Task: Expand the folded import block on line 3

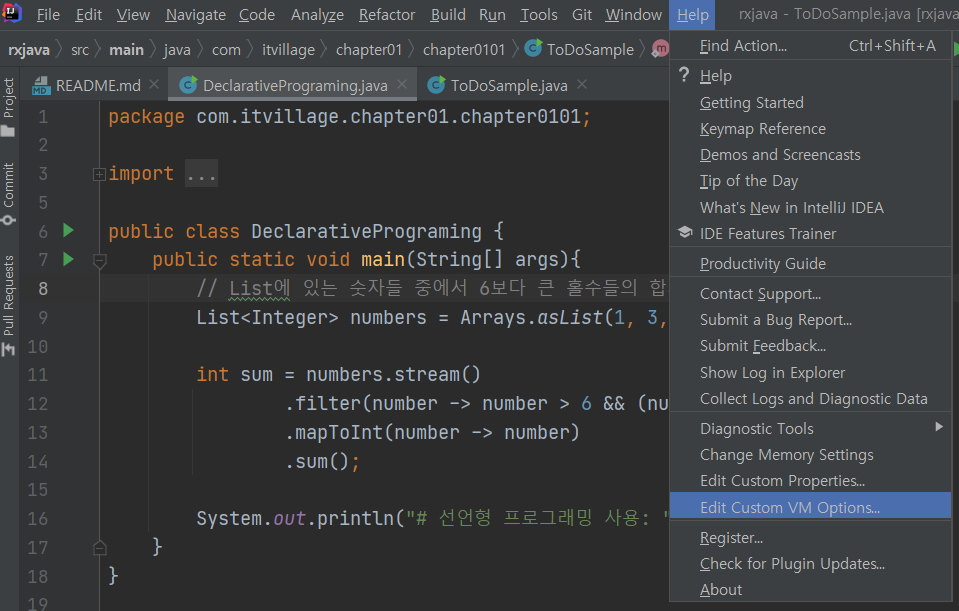Action: (x=99, y=174)
